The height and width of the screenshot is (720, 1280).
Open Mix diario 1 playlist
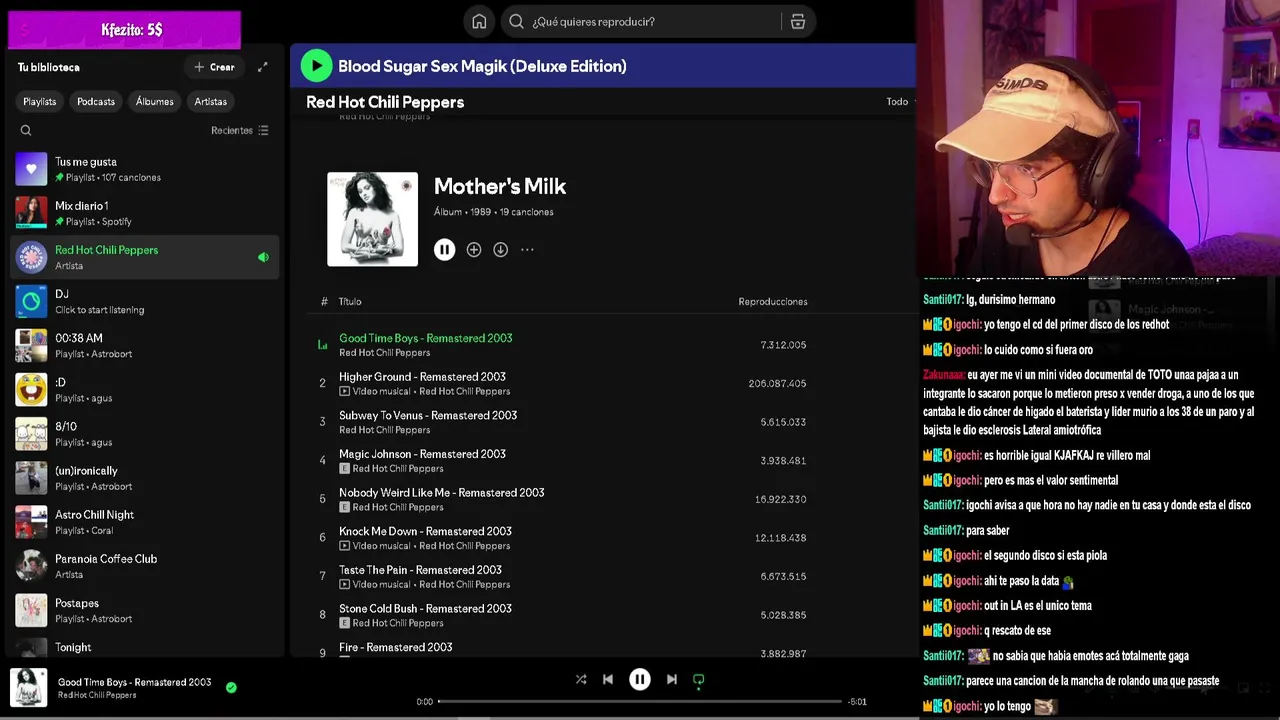pyautogui.click(x=145, y=213)
